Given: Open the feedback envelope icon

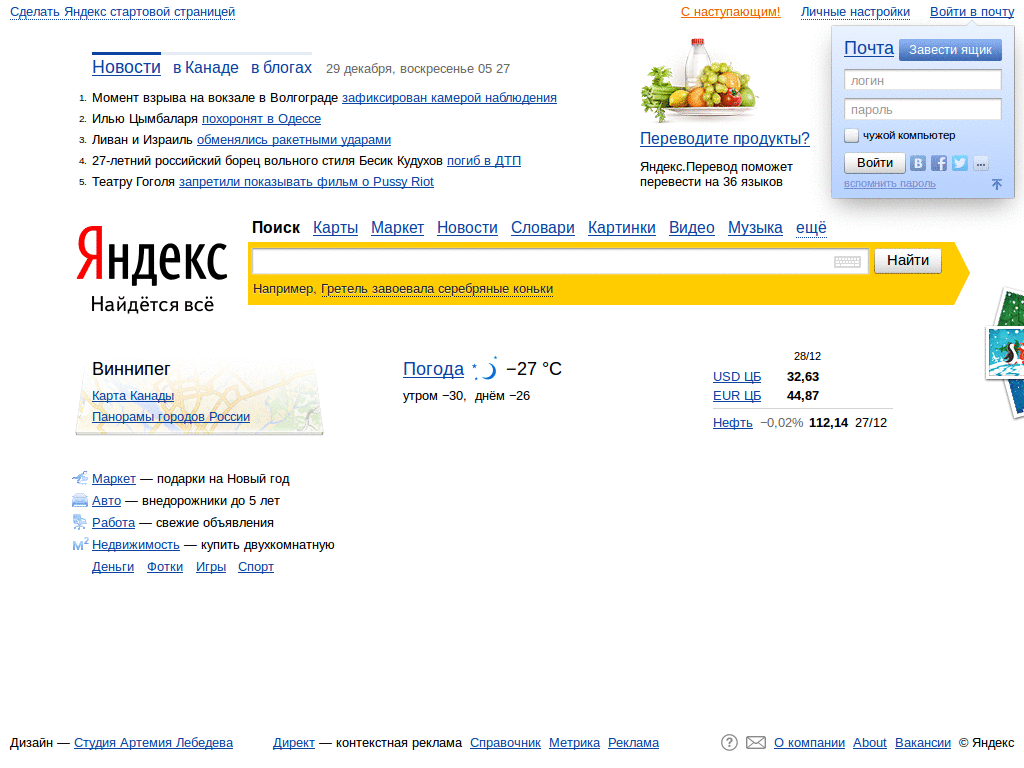Looking at the screenshot, I should click(756, 743).
